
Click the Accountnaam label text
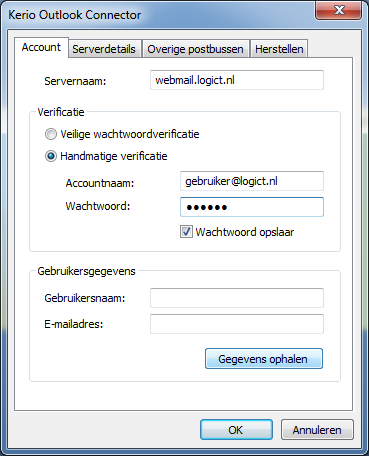100,183
